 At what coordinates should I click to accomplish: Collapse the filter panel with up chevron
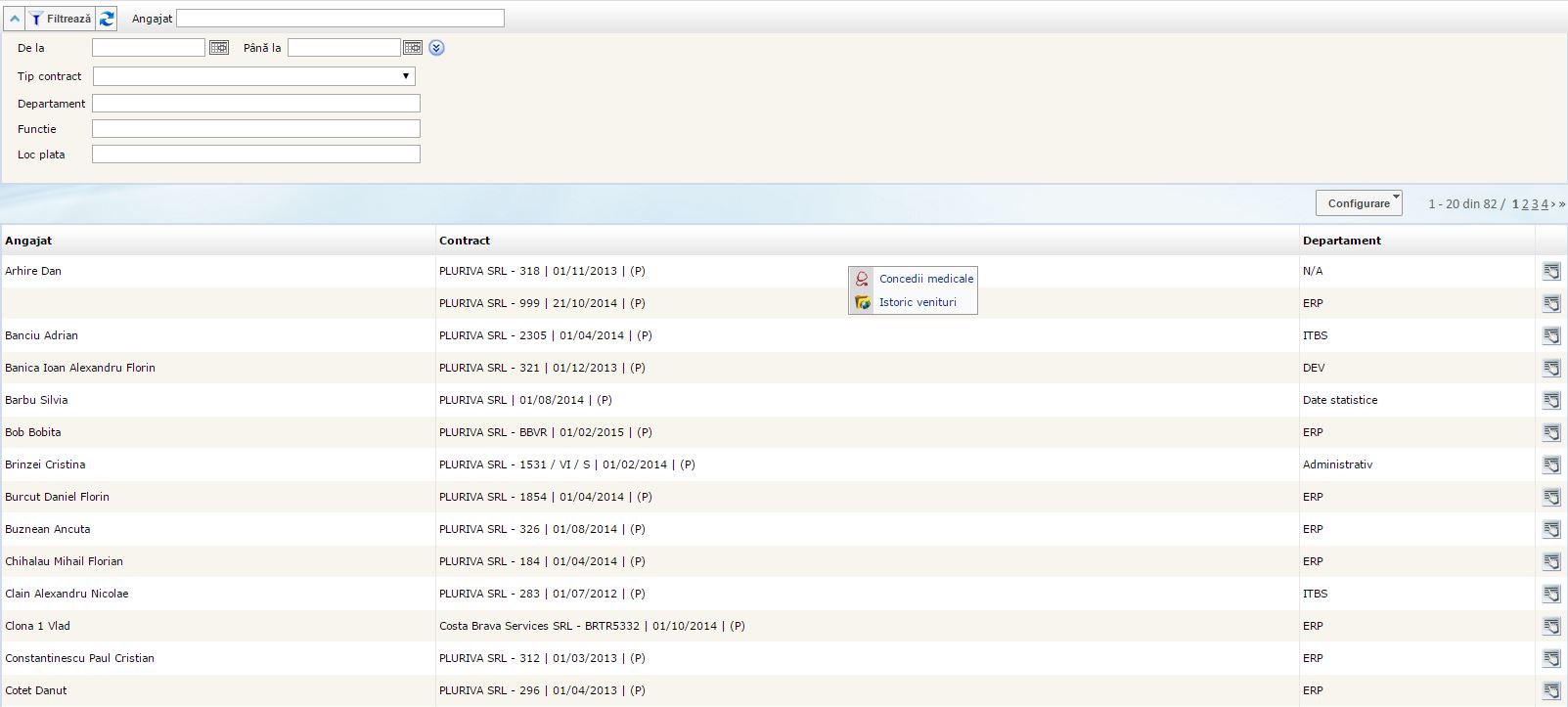[x=15, y=19]
